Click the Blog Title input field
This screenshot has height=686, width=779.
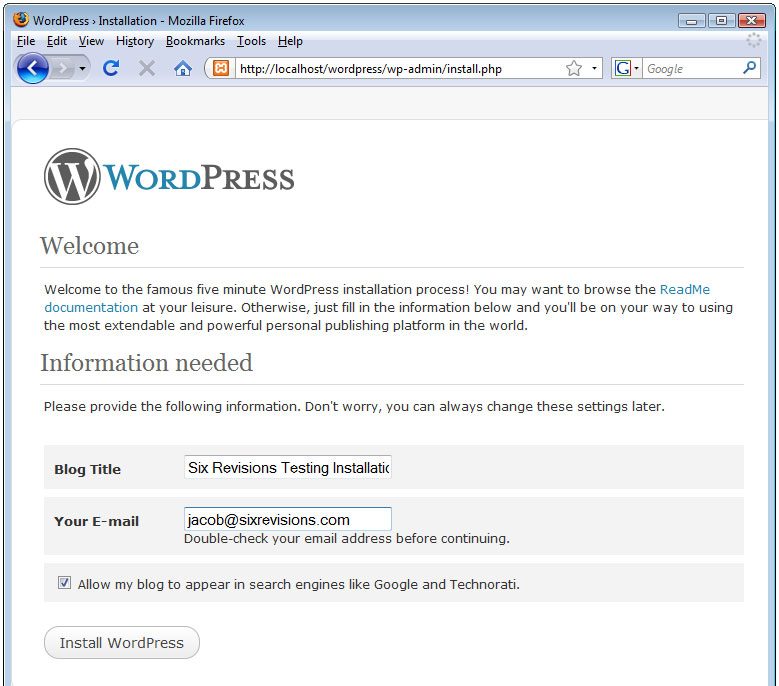coord(288,467)
